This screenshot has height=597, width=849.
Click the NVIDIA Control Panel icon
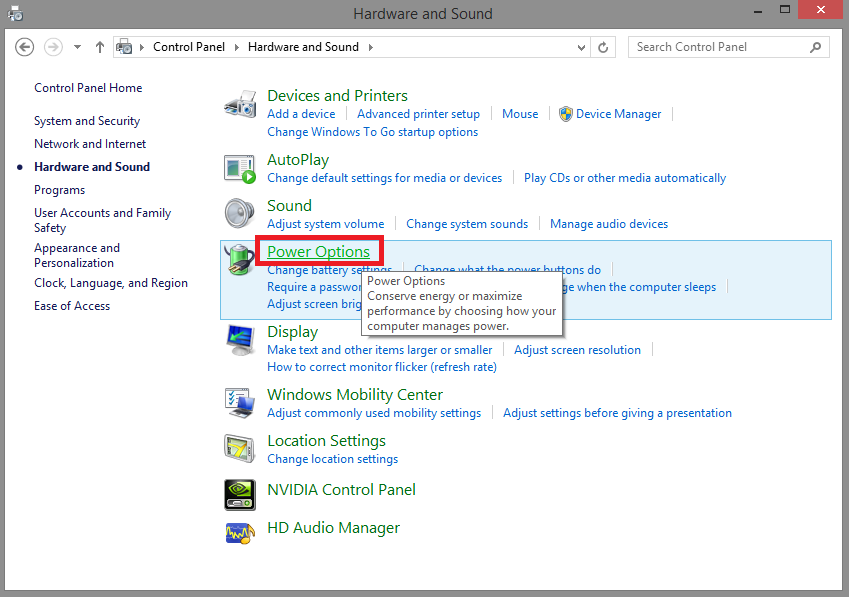pyautogui.click(x=241, y=493)
